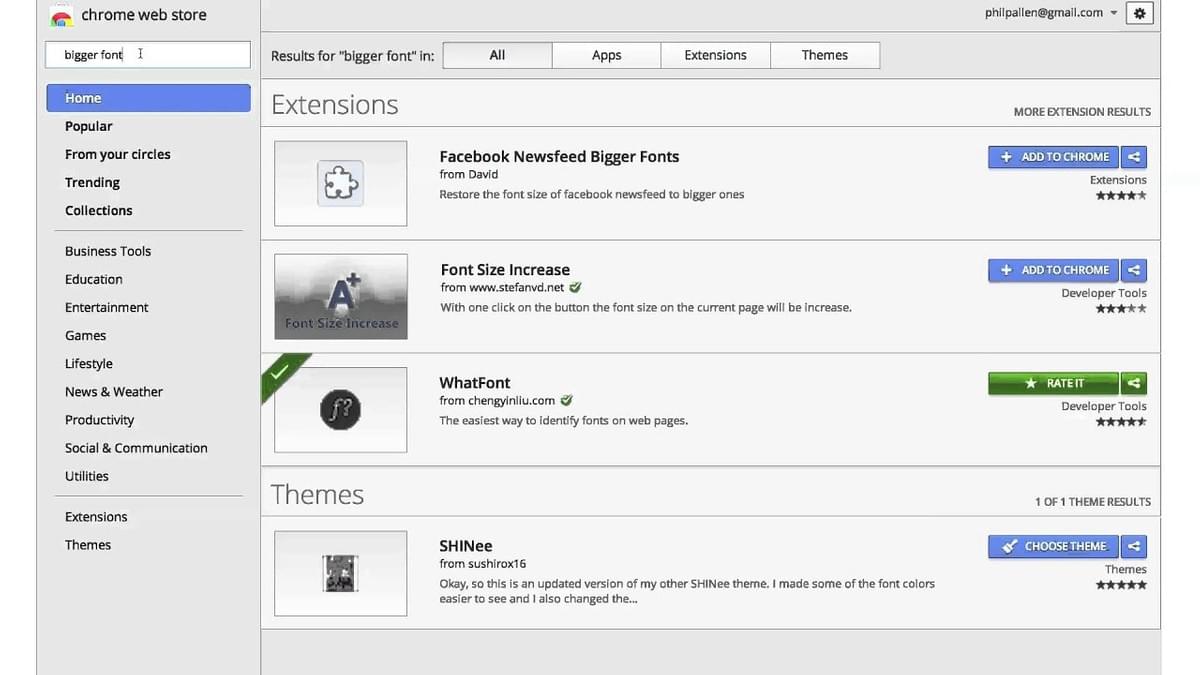Select the Extensions results tab
Screen dimensions: 1200x675
coord(715,55)
